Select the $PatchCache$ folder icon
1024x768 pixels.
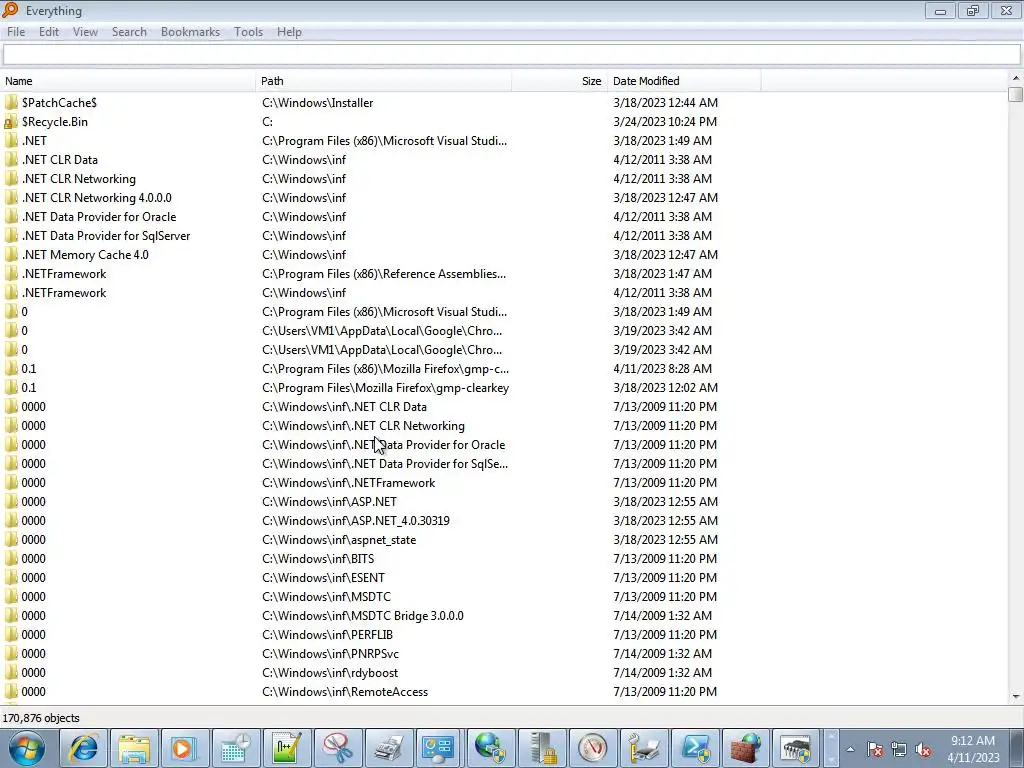11,103
